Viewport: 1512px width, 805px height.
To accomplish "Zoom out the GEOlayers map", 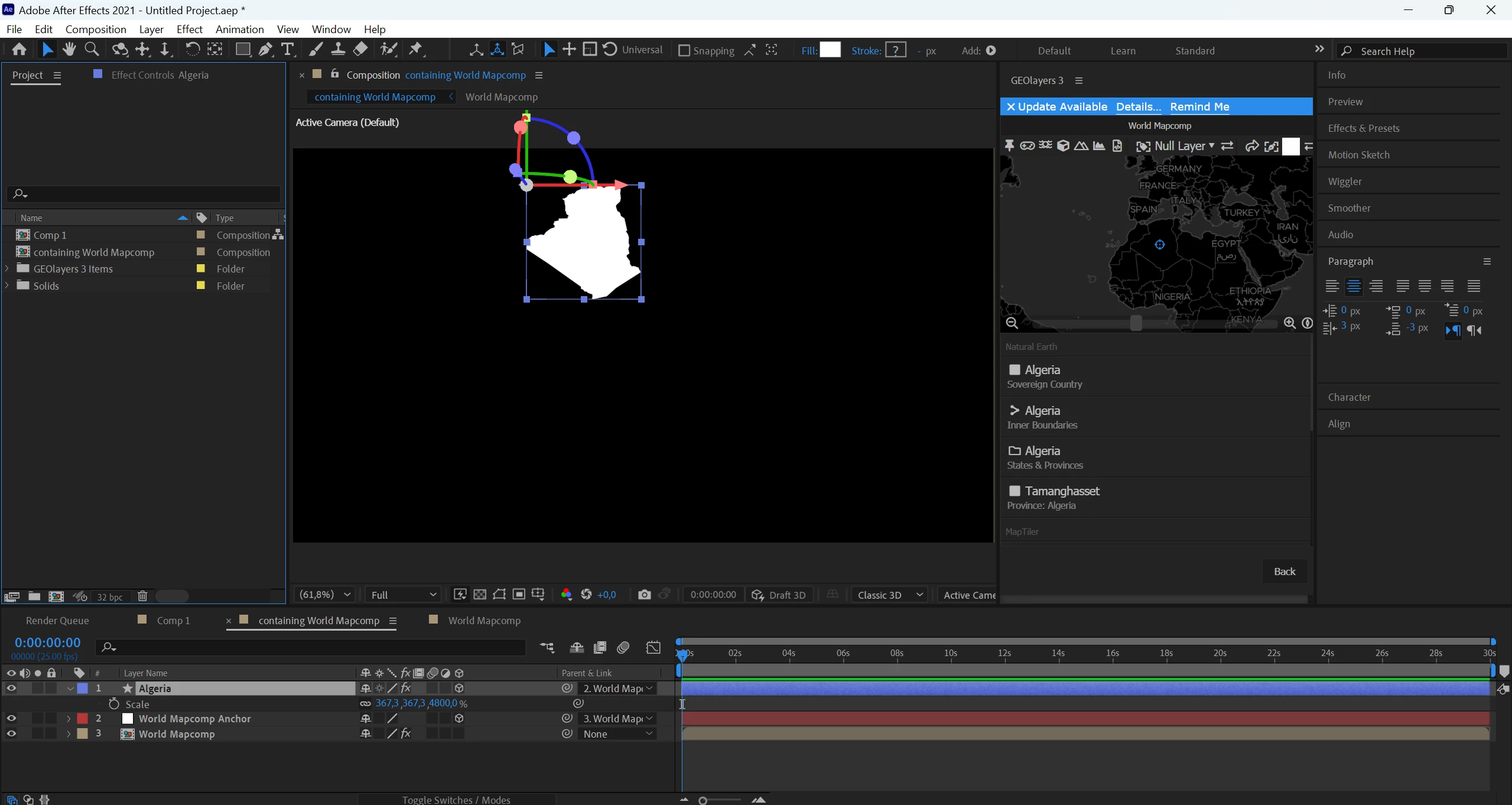I will [1012, 323].
